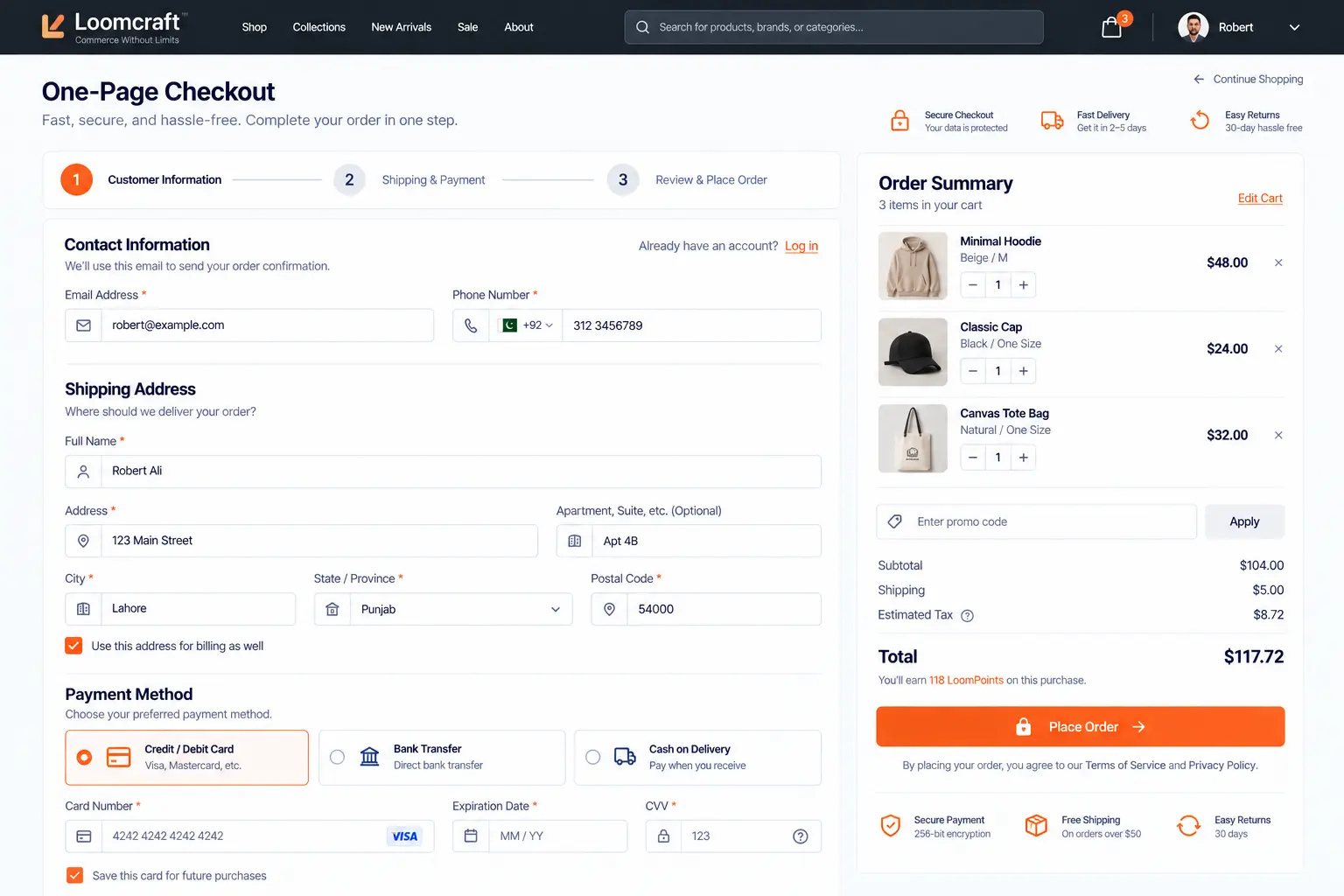Click Robert's profile avatar

coord(1193,27)
